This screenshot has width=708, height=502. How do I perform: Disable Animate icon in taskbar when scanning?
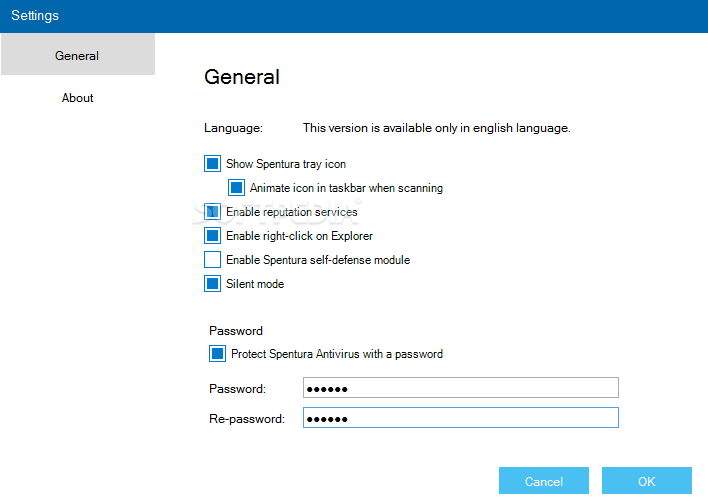click(x=236, y=187)
